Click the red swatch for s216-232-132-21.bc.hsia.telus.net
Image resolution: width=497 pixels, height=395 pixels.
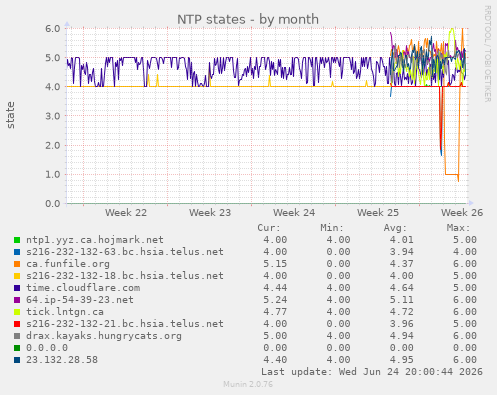(17, 324)
